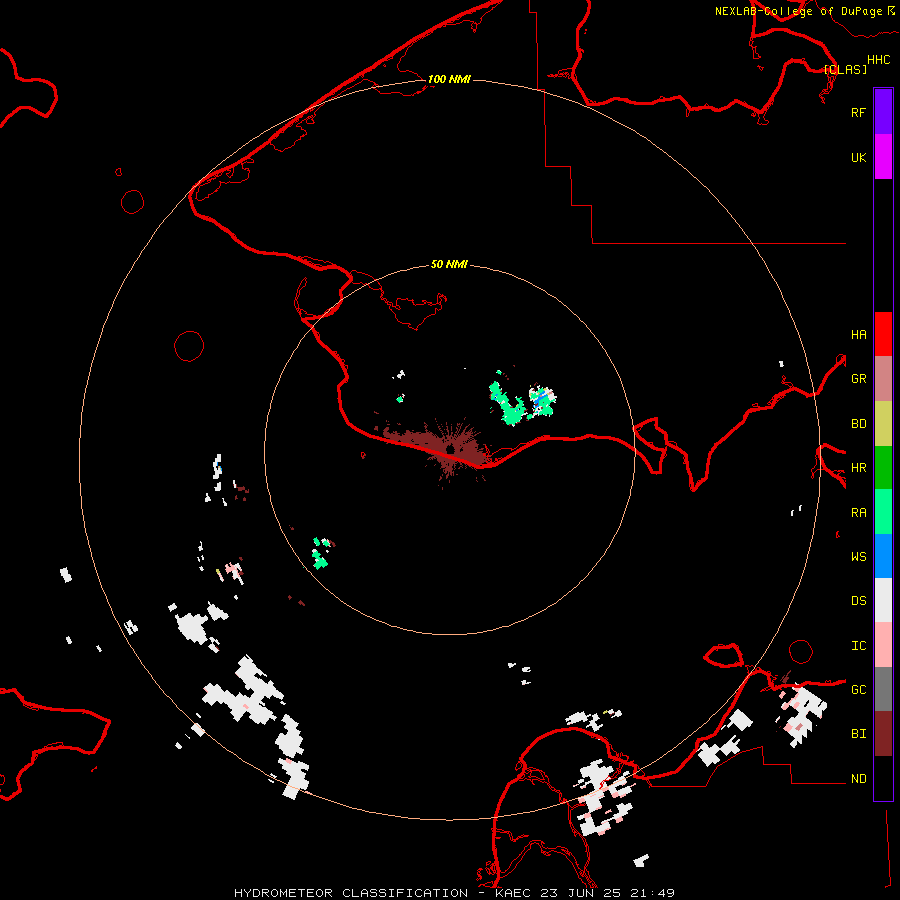Click the BD yellow legend swatch
Image resolution: width=900 pixels, height=900 pixels.
pos(883,424)
